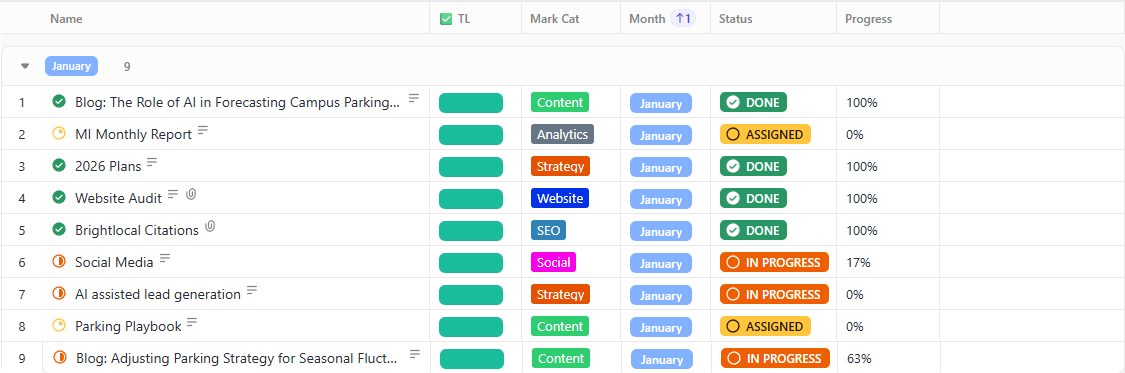The height and width of the screenshot is (373, 1125).
Task: Toggle TL cell for Website Audit
Action: (x=471, y=199)
